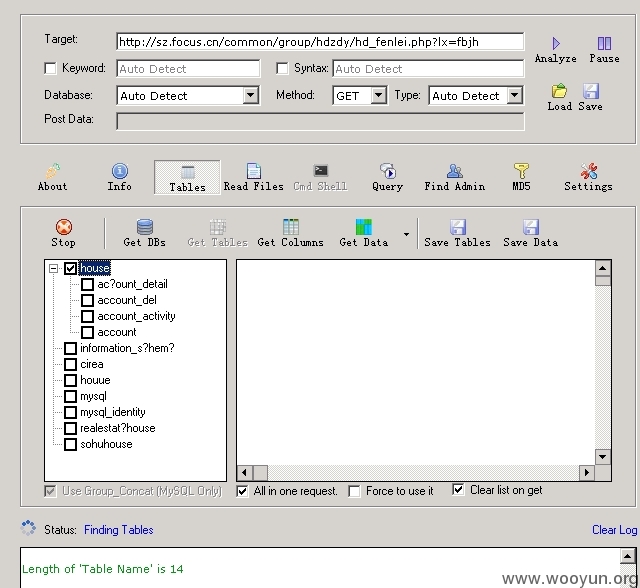Image resolution: width=640 pixels, height=588 pixels.
Task: Click the Target URL field
Action: [x=320, y=42]
